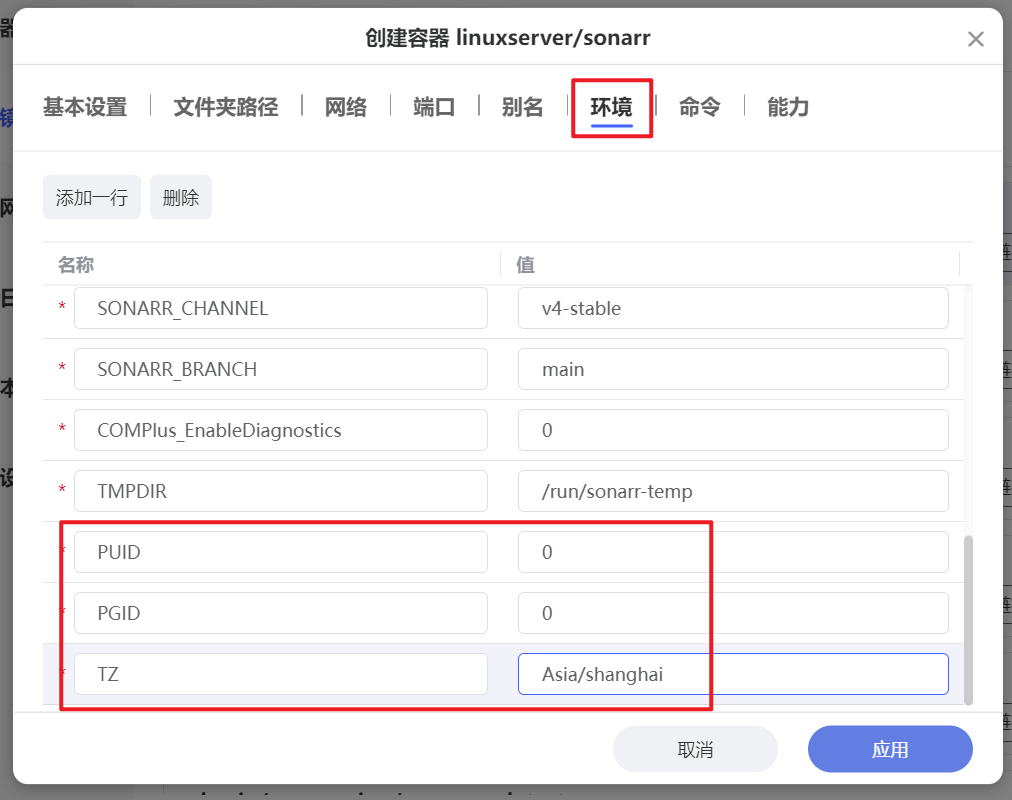Go to the 网络 tab
1012x800 pixels.
tap(346, 106)
